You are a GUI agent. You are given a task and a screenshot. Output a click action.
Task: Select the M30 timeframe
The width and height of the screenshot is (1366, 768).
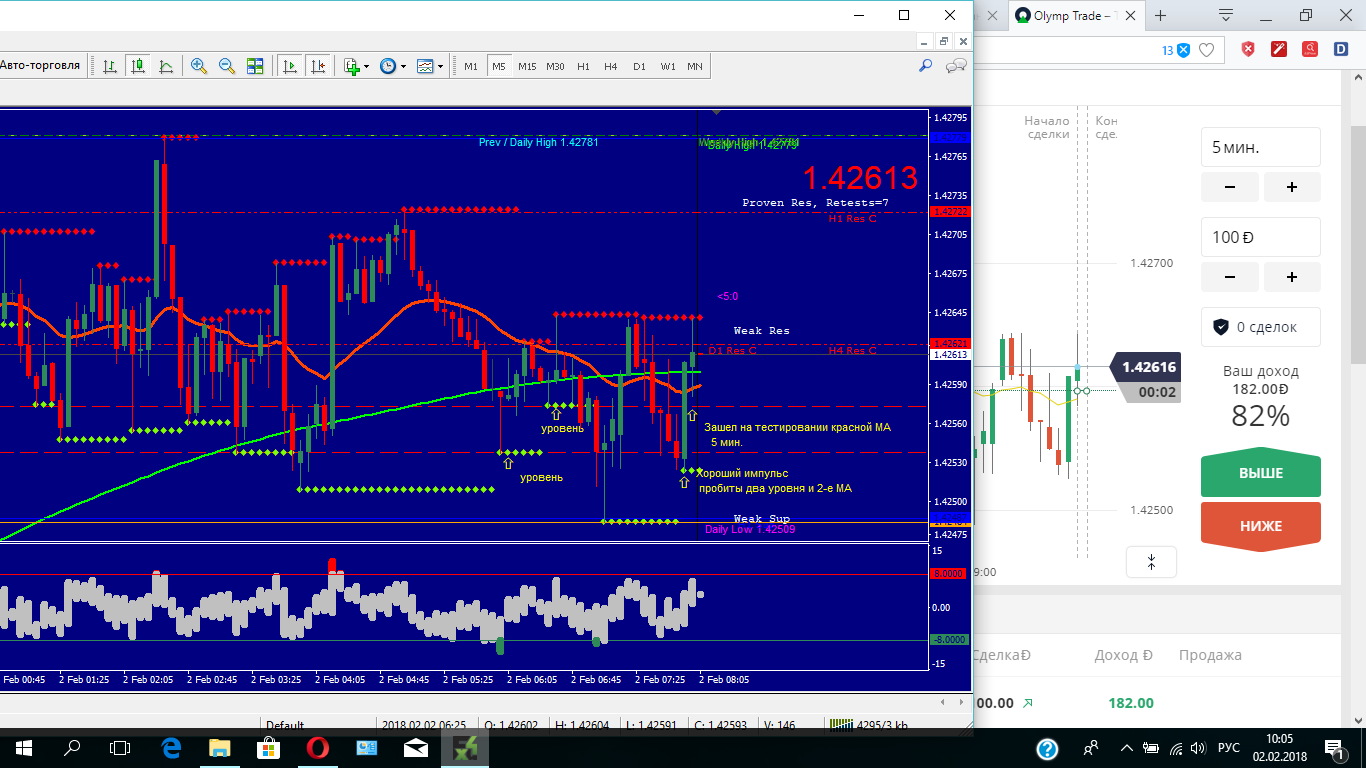(x=555, y=66)
